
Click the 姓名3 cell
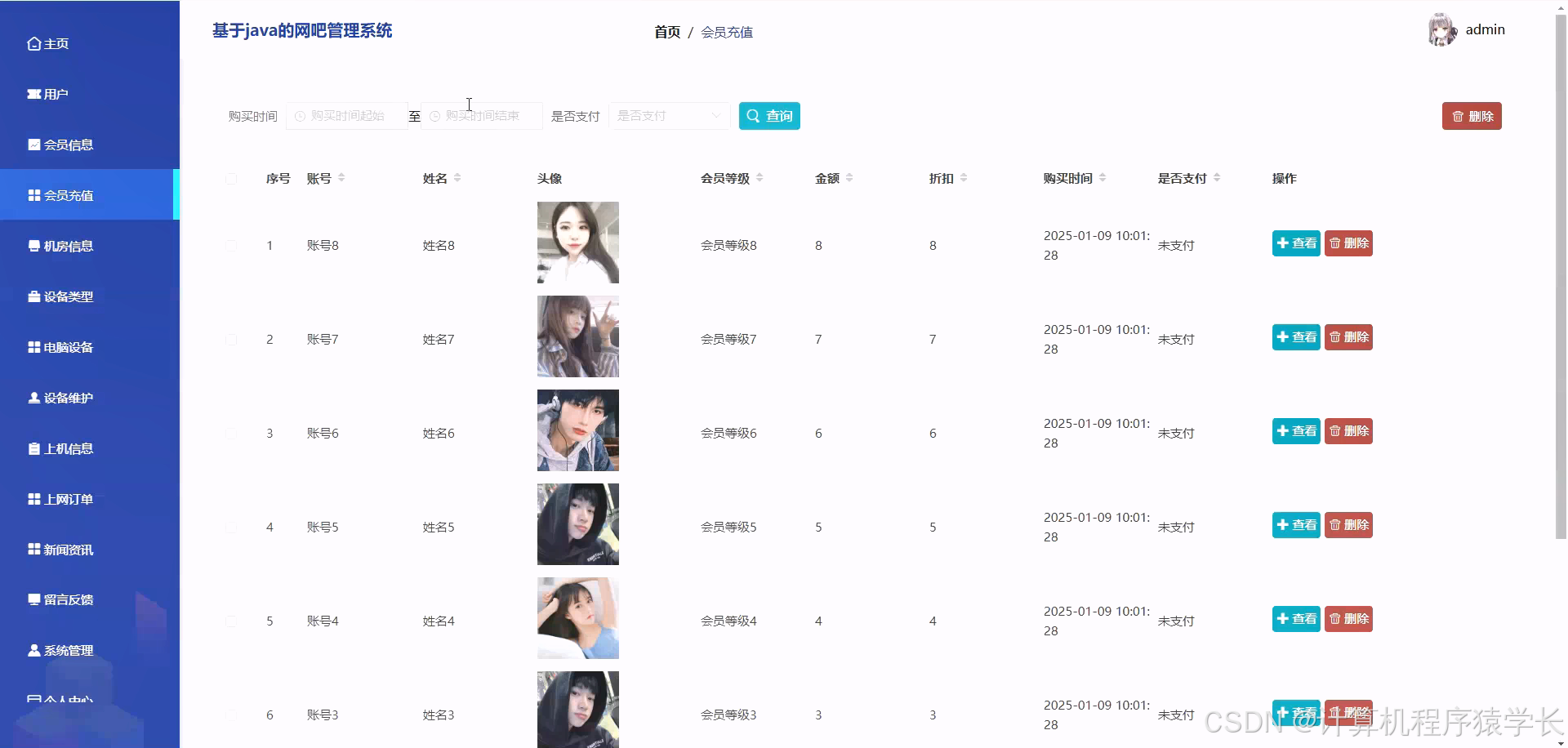pos(439,715)
